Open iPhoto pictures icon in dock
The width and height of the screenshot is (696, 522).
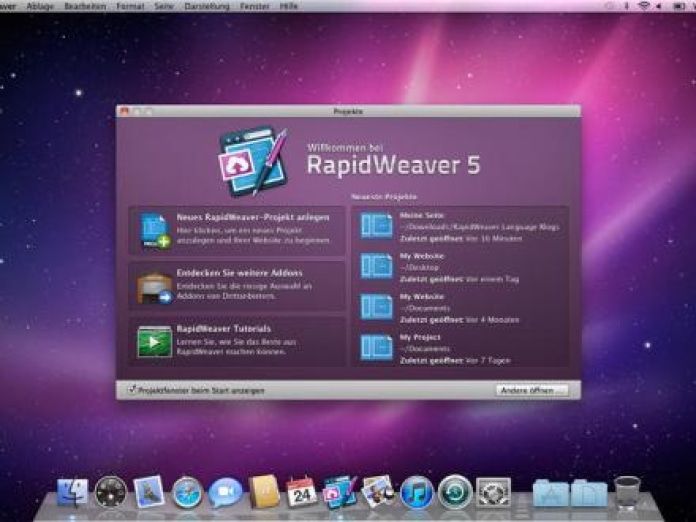378,491
